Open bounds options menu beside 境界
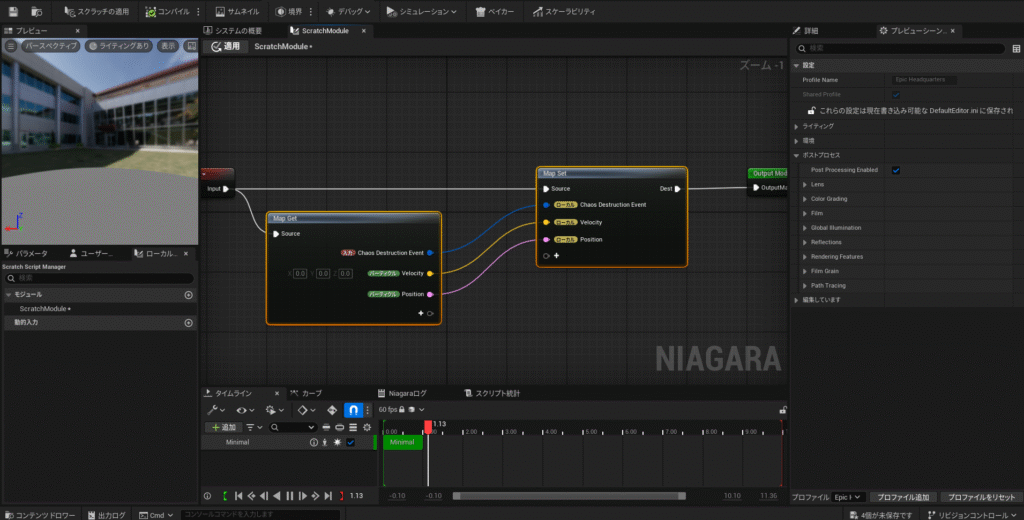The width and height of the screenshot is (1024, 520). [x=311, y=12]
